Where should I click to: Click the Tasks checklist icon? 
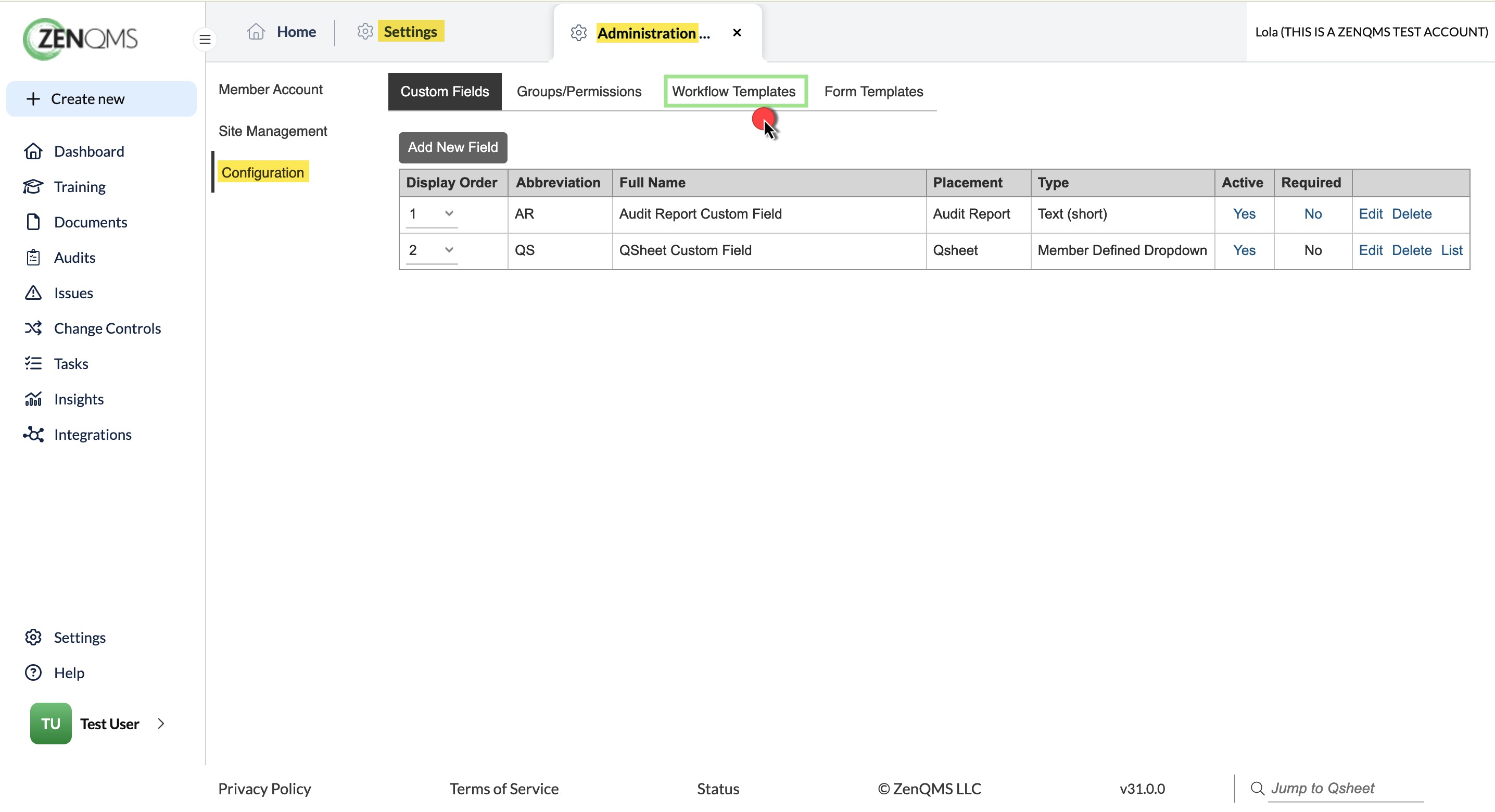pos(33,364)
